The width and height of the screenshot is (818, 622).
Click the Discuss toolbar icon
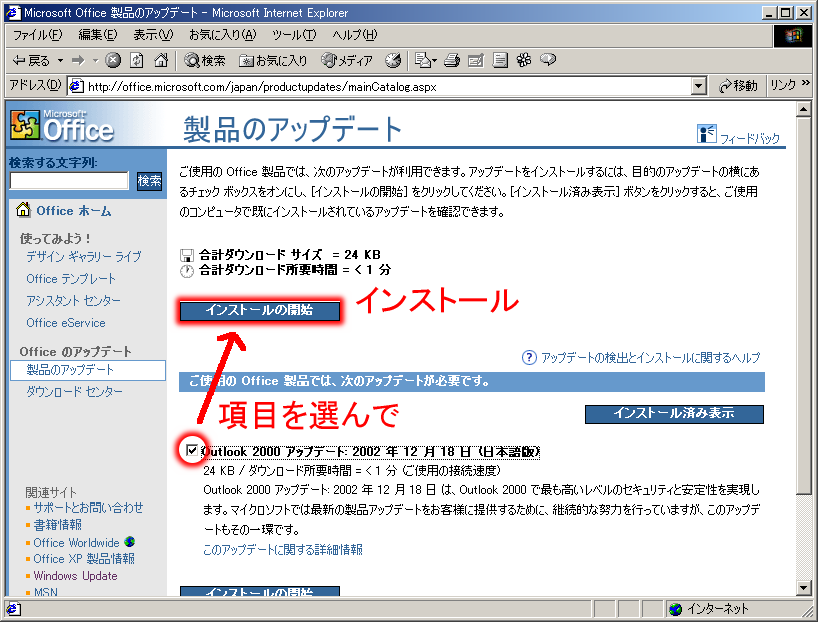point(500,61)
